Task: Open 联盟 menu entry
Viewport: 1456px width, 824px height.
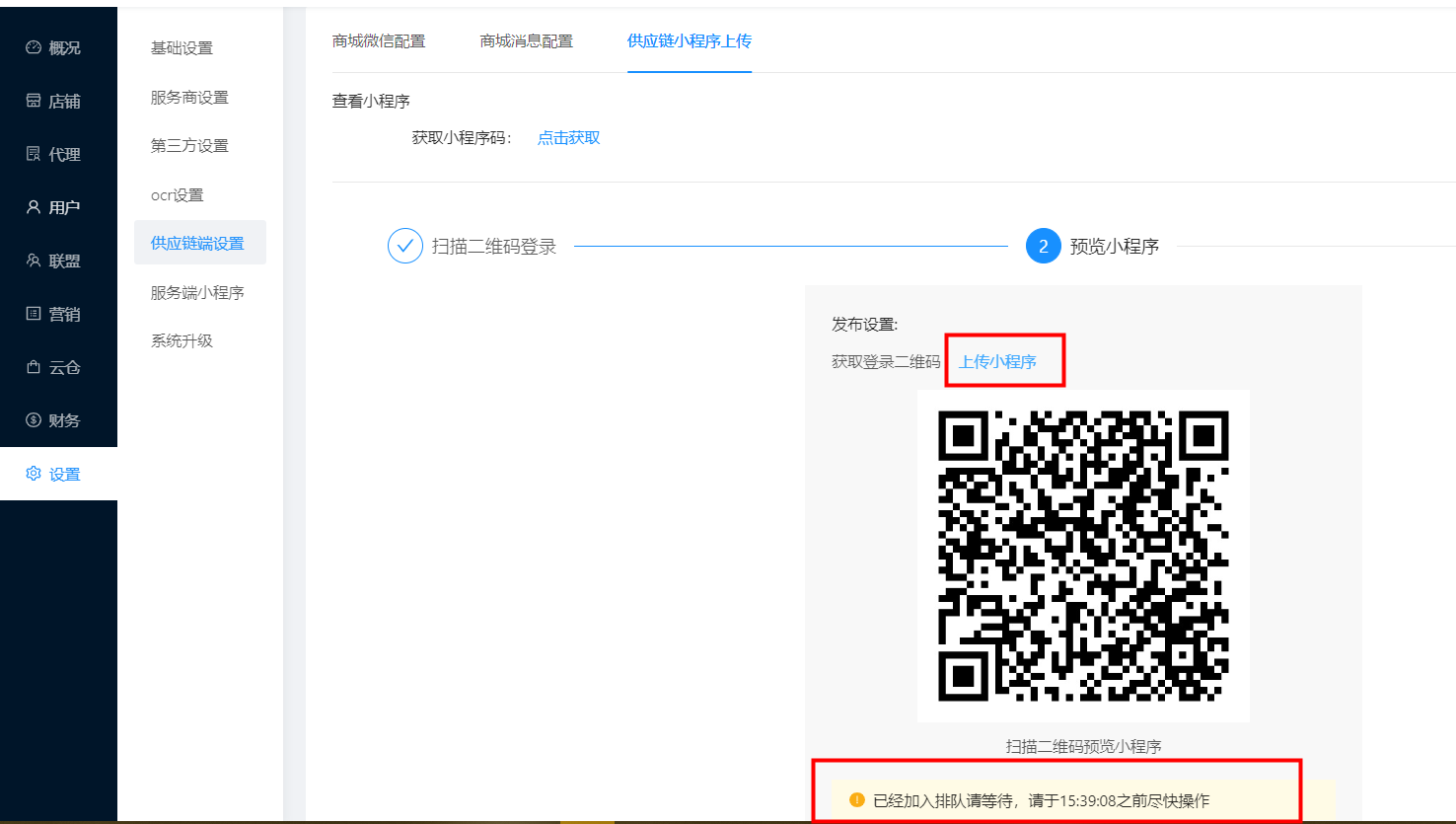Action: pos(58,261)
